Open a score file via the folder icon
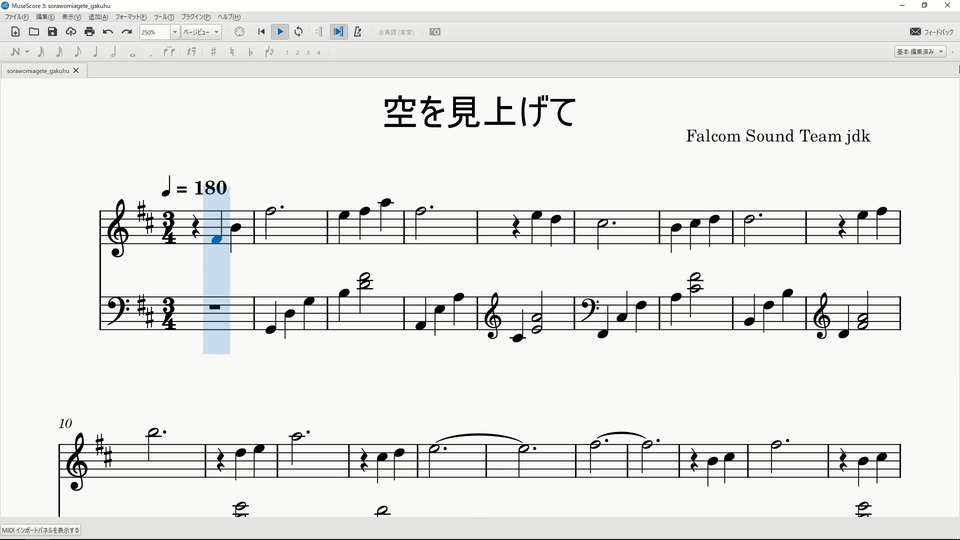Screen dimensions: 960x540 (34, 32)
